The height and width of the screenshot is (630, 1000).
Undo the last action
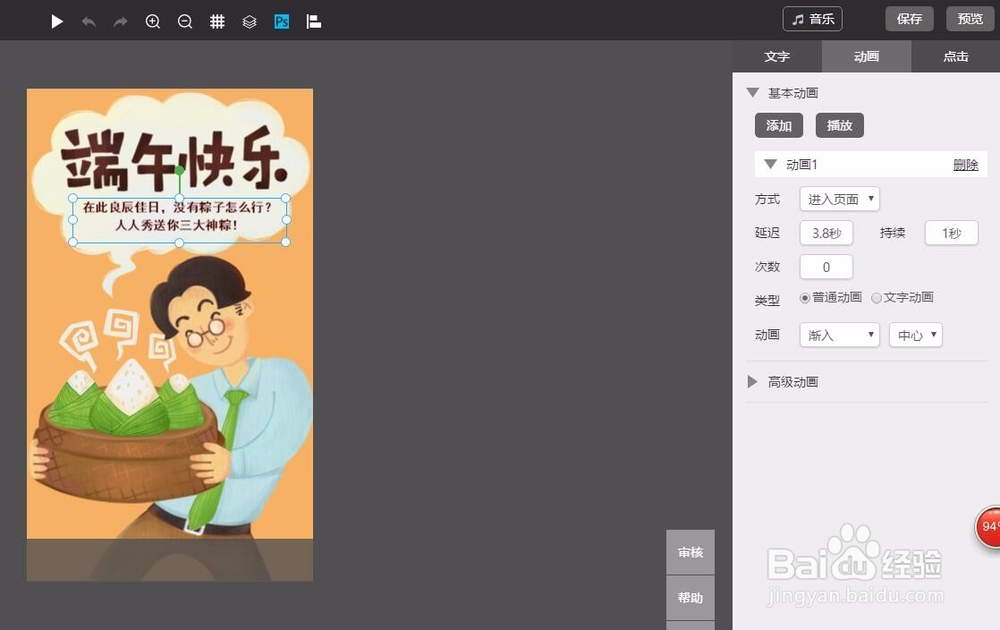coord(89,21)
